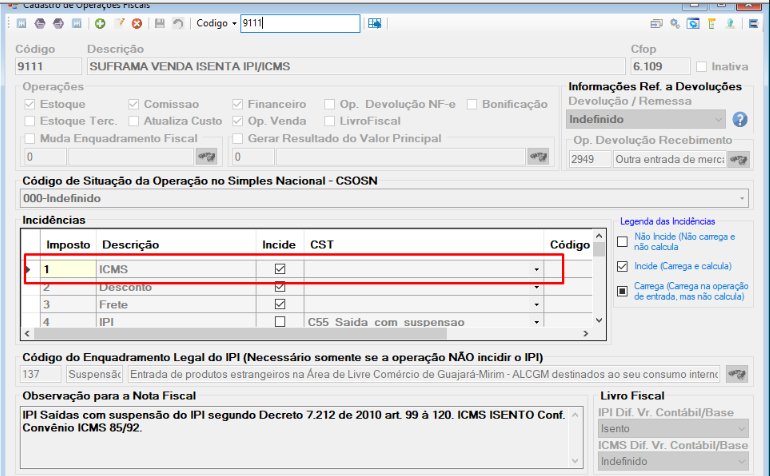Image resolution: width=770 pixels, height=476 pixels.
Task: Click the Cfop field 6.109
Action: (x=660, y=66)
